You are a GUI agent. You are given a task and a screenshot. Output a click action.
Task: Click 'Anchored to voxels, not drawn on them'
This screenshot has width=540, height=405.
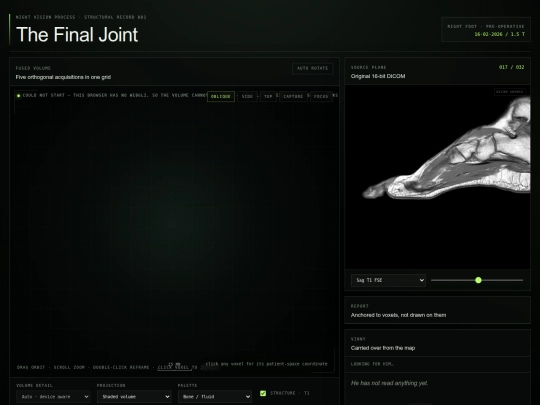398,315
